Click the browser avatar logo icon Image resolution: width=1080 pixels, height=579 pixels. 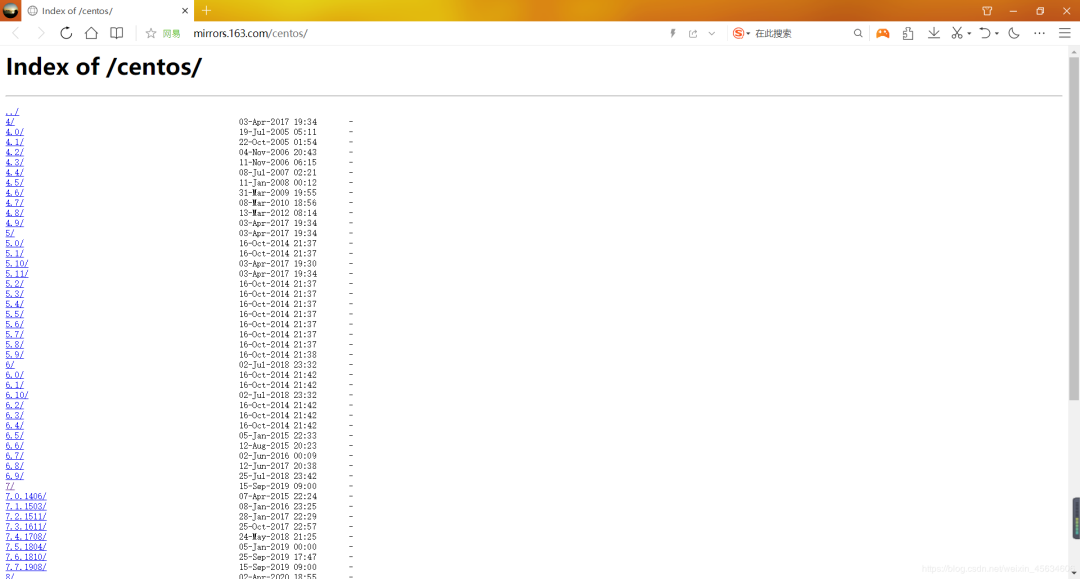click(11, 10)
